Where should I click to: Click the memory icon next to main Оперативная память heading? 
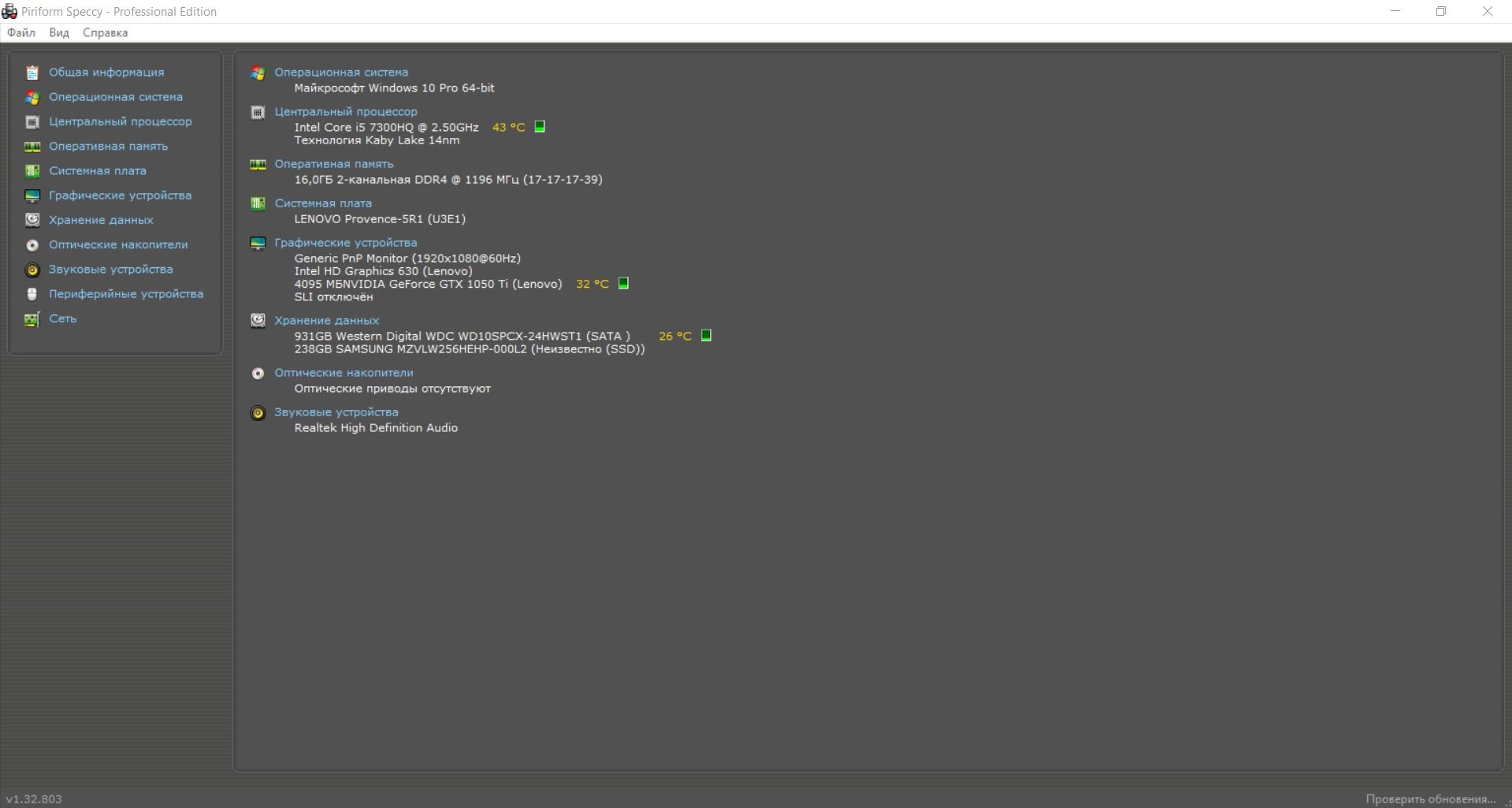click(258, 164)
